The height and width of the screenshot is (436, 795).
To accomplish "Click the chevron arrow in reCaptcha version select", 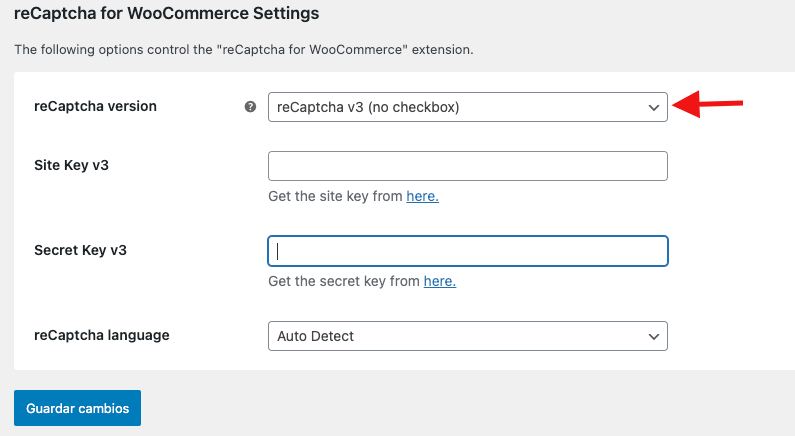I will 654,107.
